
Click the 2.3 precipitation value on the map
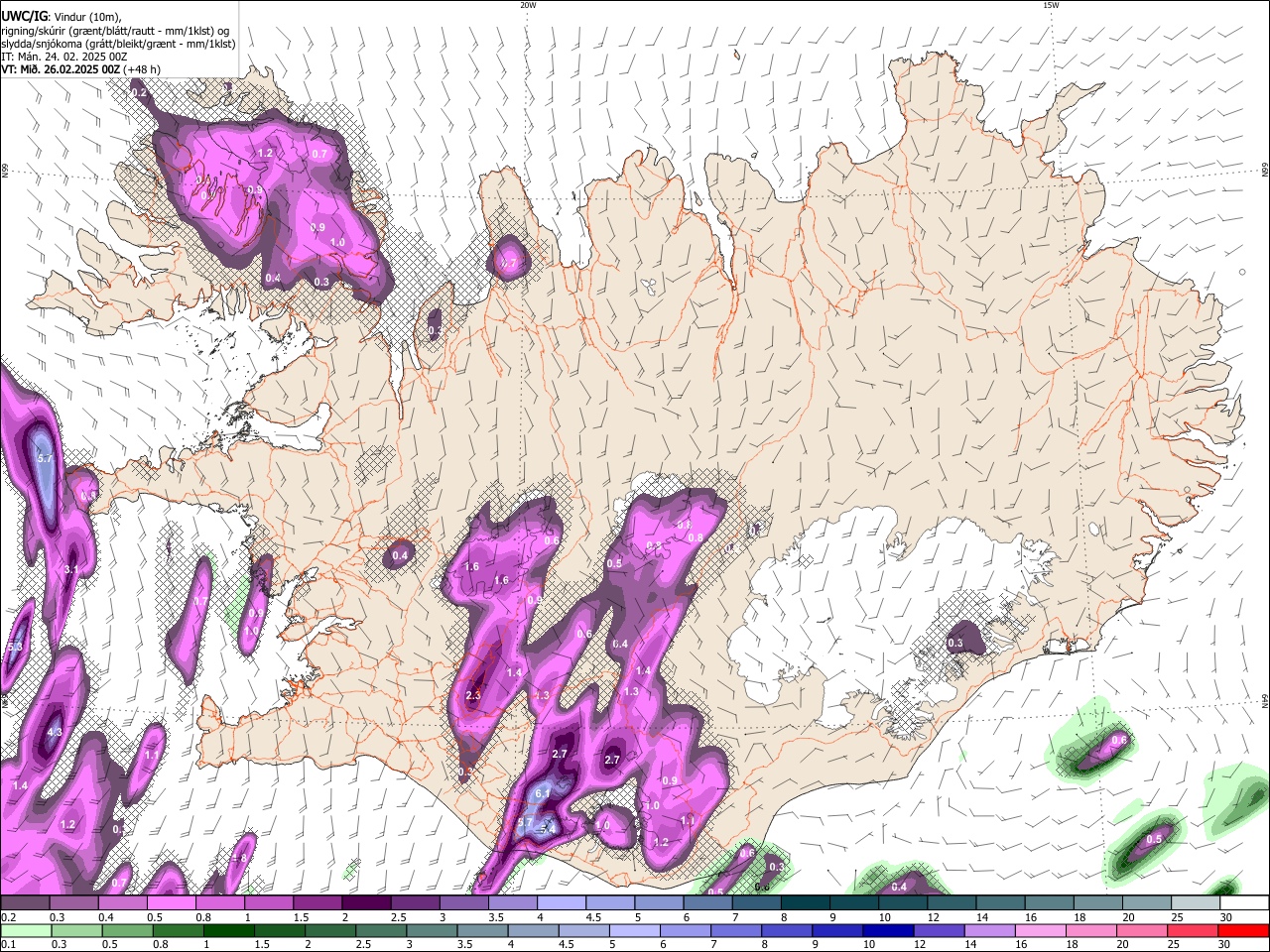tap(473, 695)
